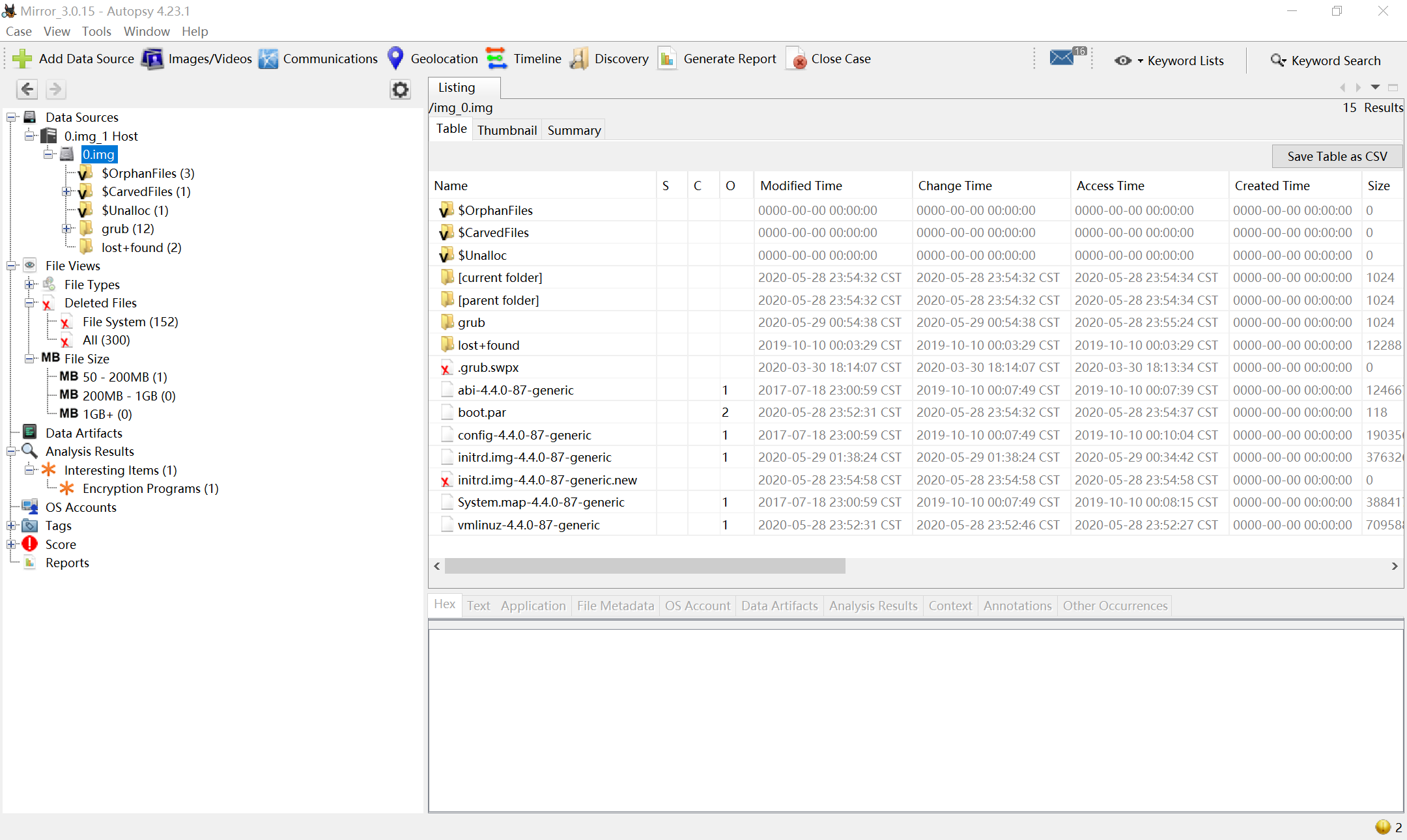Select File System (152) under Deleted Files

pos(130,322)
